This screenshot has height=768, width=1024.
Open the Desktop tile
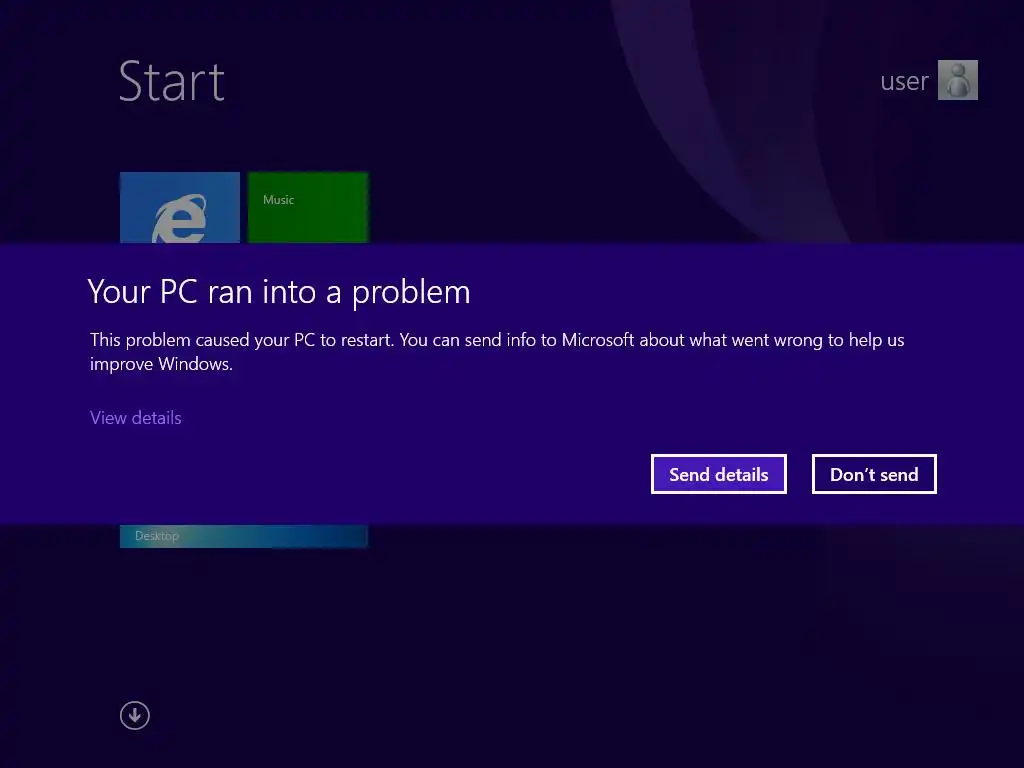pyautogui.click(x=244, y=536)
